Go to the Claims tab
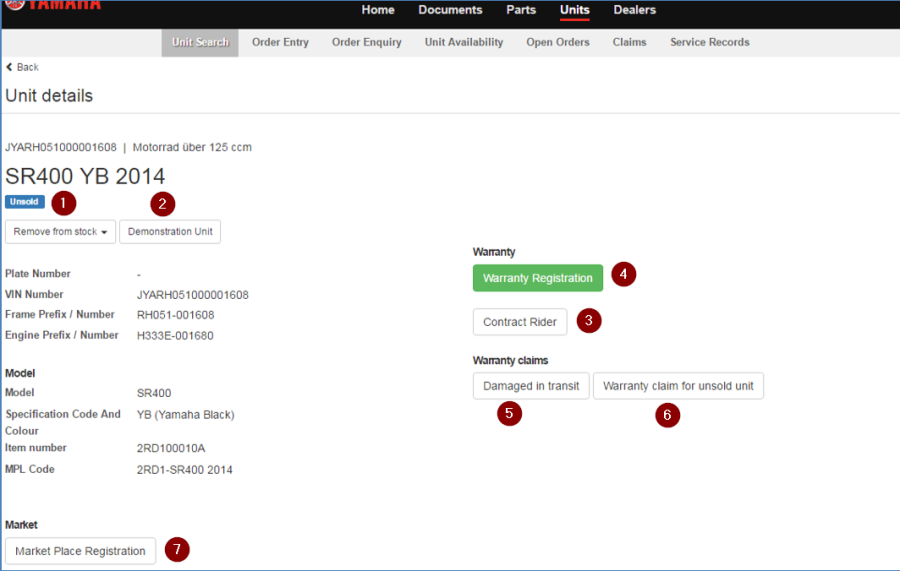This screenshot has height=571, width=900. coord(629,42)
